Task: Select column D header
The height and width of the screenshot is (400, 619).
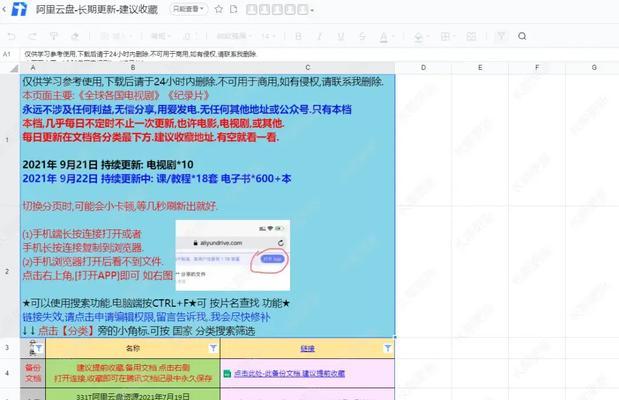Action: [423, 68]
